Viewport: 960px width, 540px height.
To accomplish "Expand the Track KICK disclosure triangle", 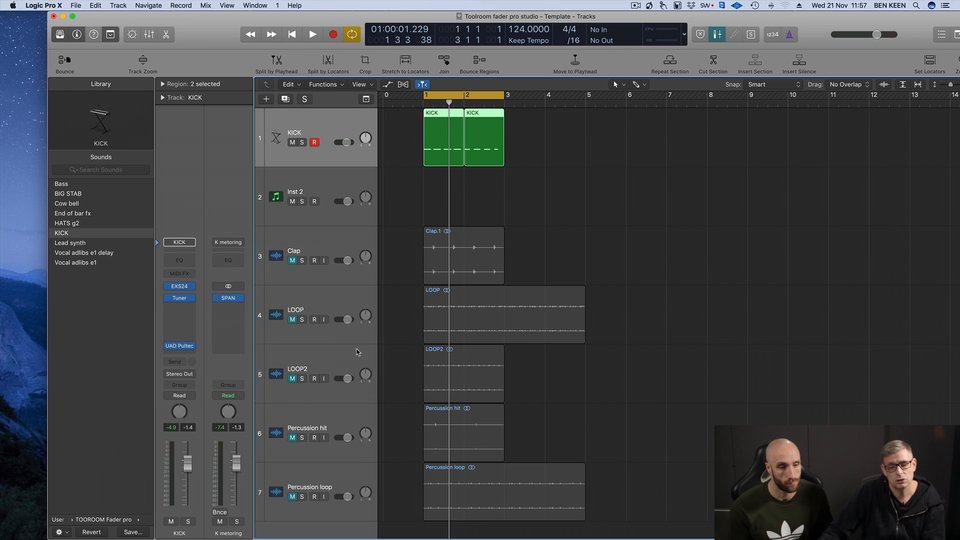I will click(162, 97).
